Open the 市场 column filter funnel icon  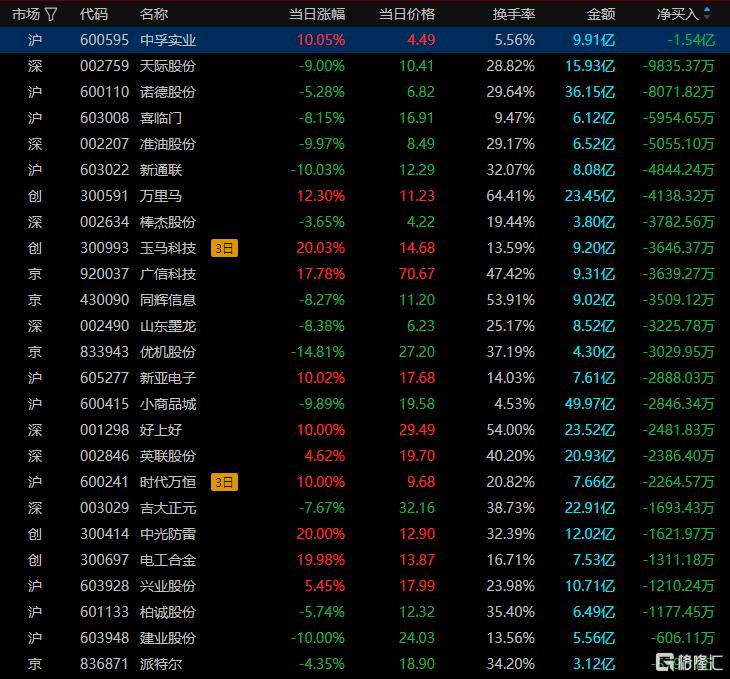51,14
